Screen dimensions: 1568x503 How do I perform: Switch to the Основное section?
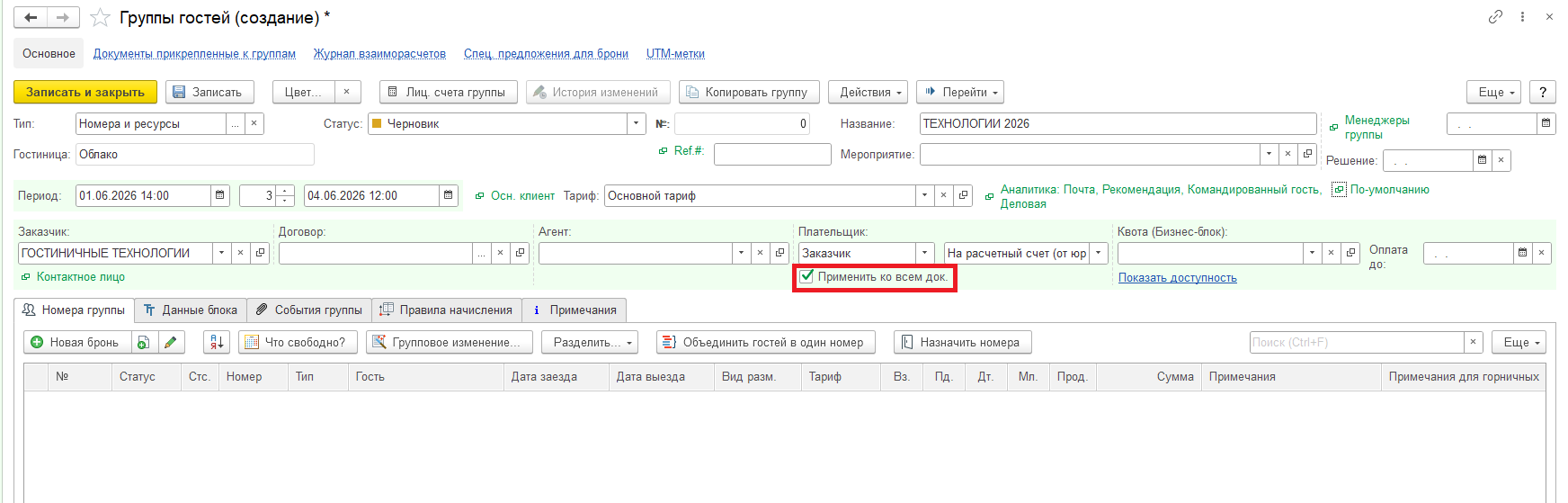[49, 53]
